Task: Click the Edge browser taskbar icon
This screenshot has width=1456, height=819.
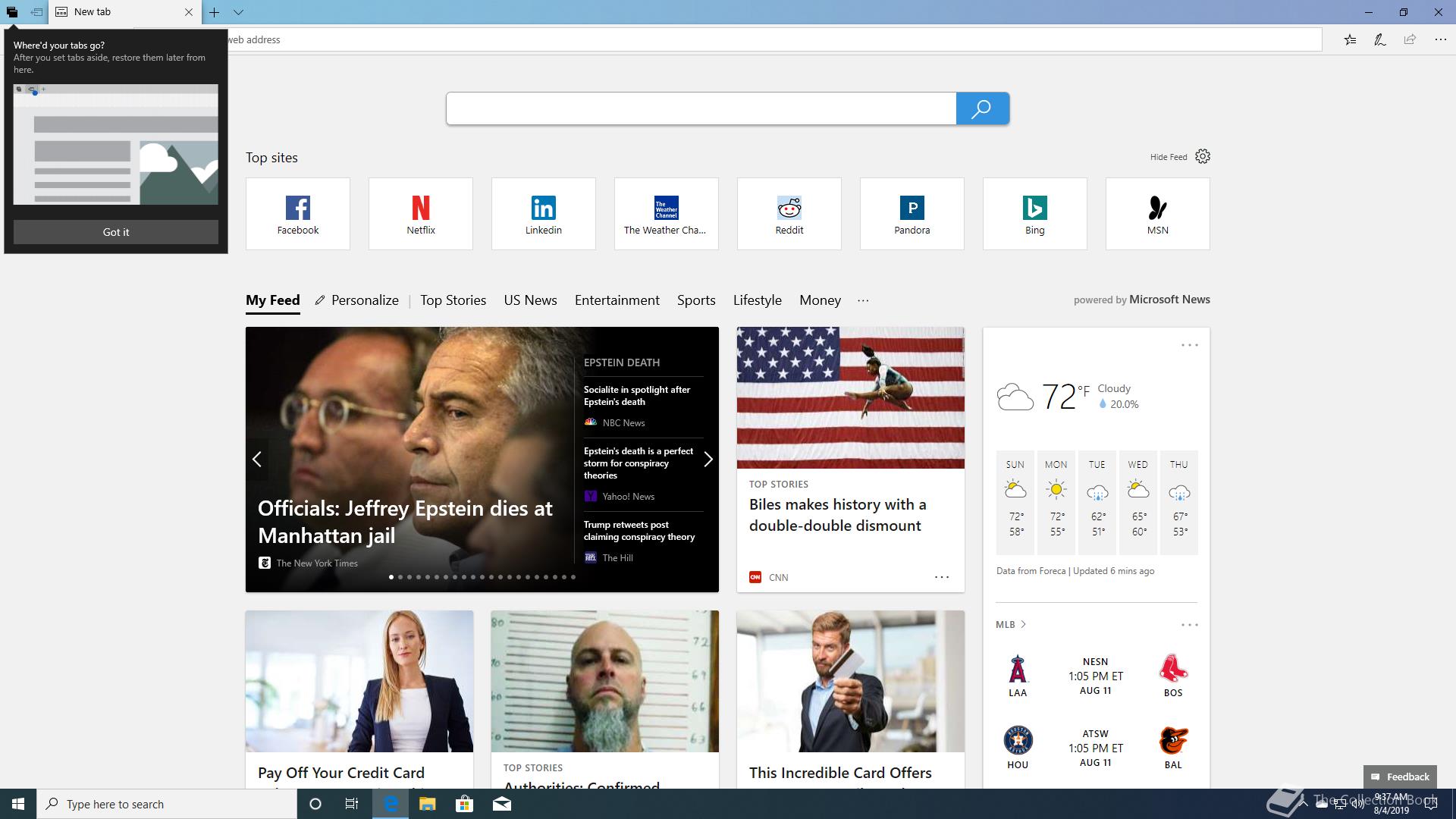Action: [391, 804]
